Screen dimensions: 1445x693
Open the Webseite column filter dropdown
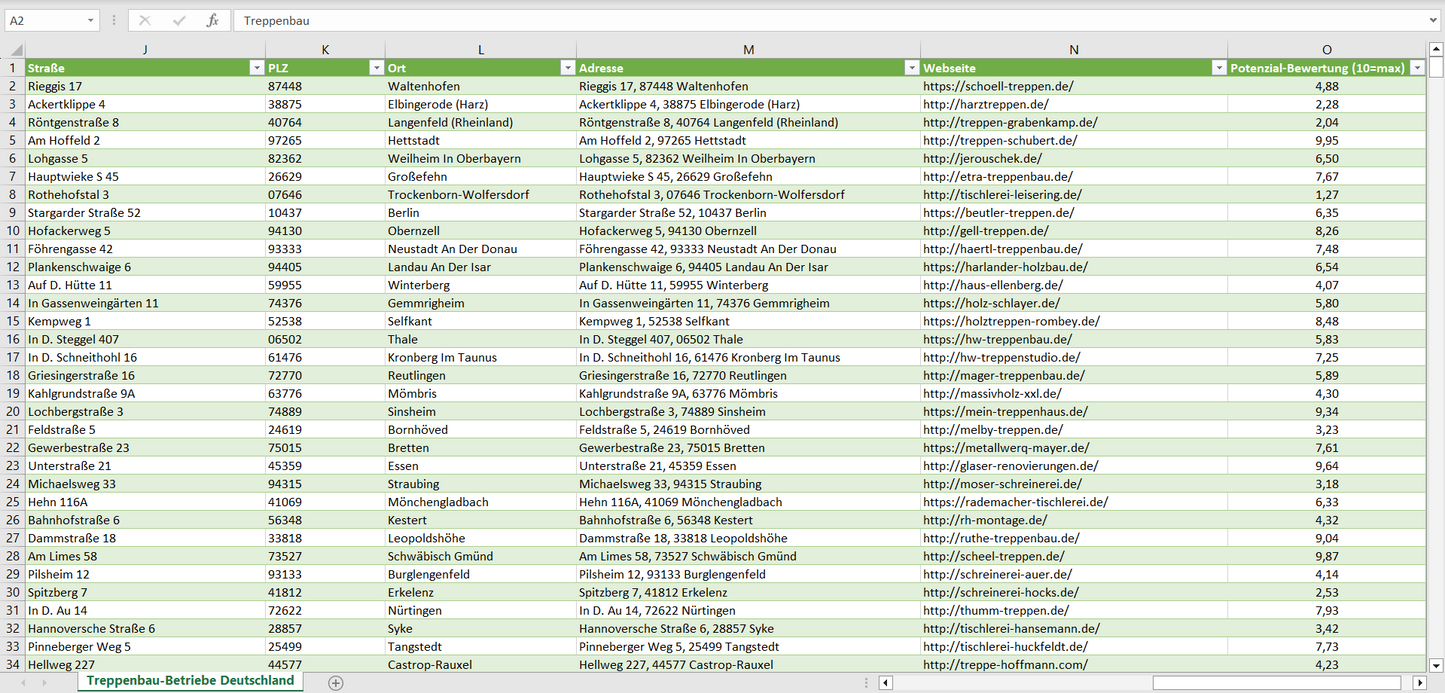point(1218,68)
